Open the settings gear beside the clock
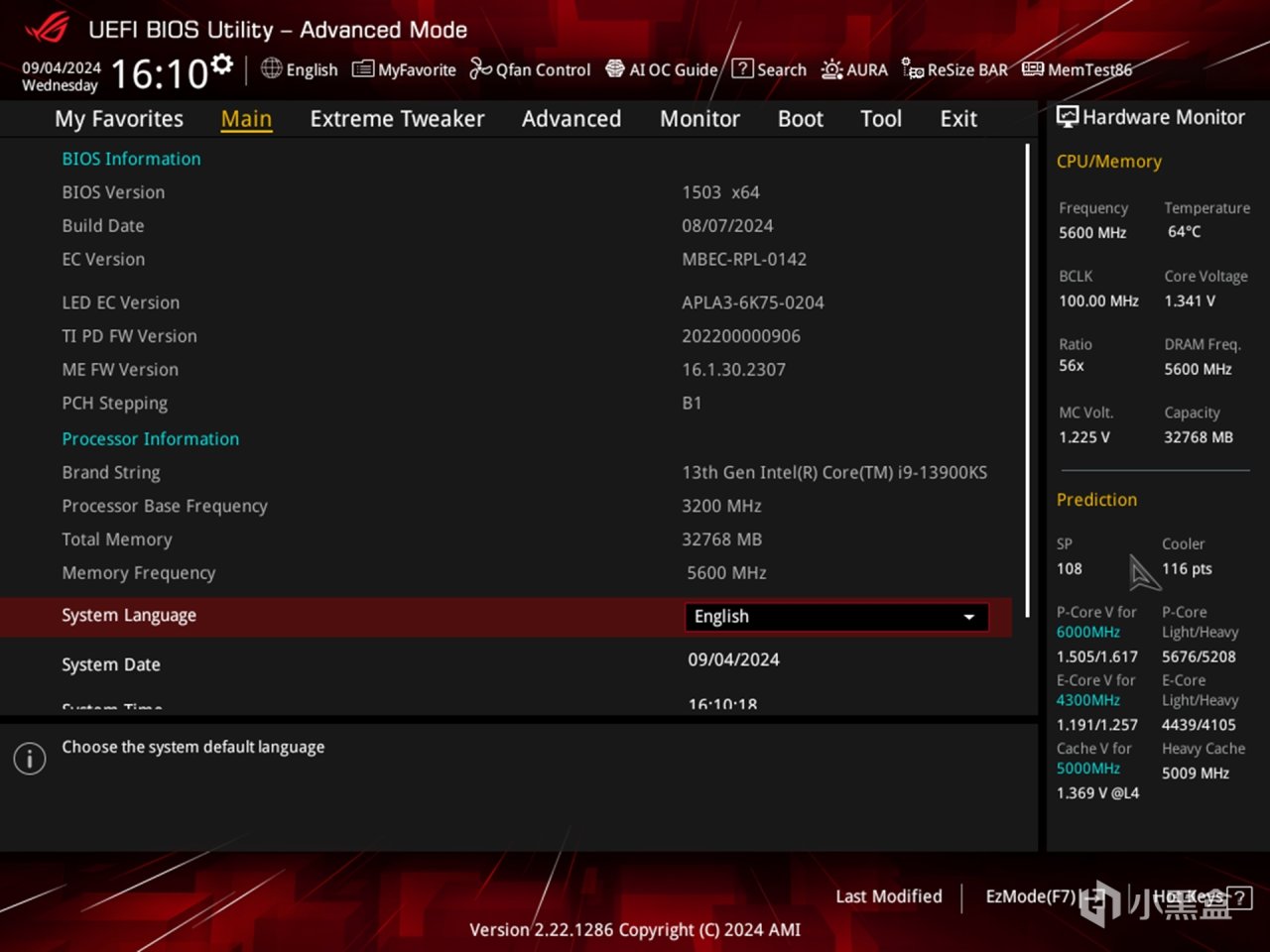Screen dimensions: 1270x952 [x=222, y=64]
